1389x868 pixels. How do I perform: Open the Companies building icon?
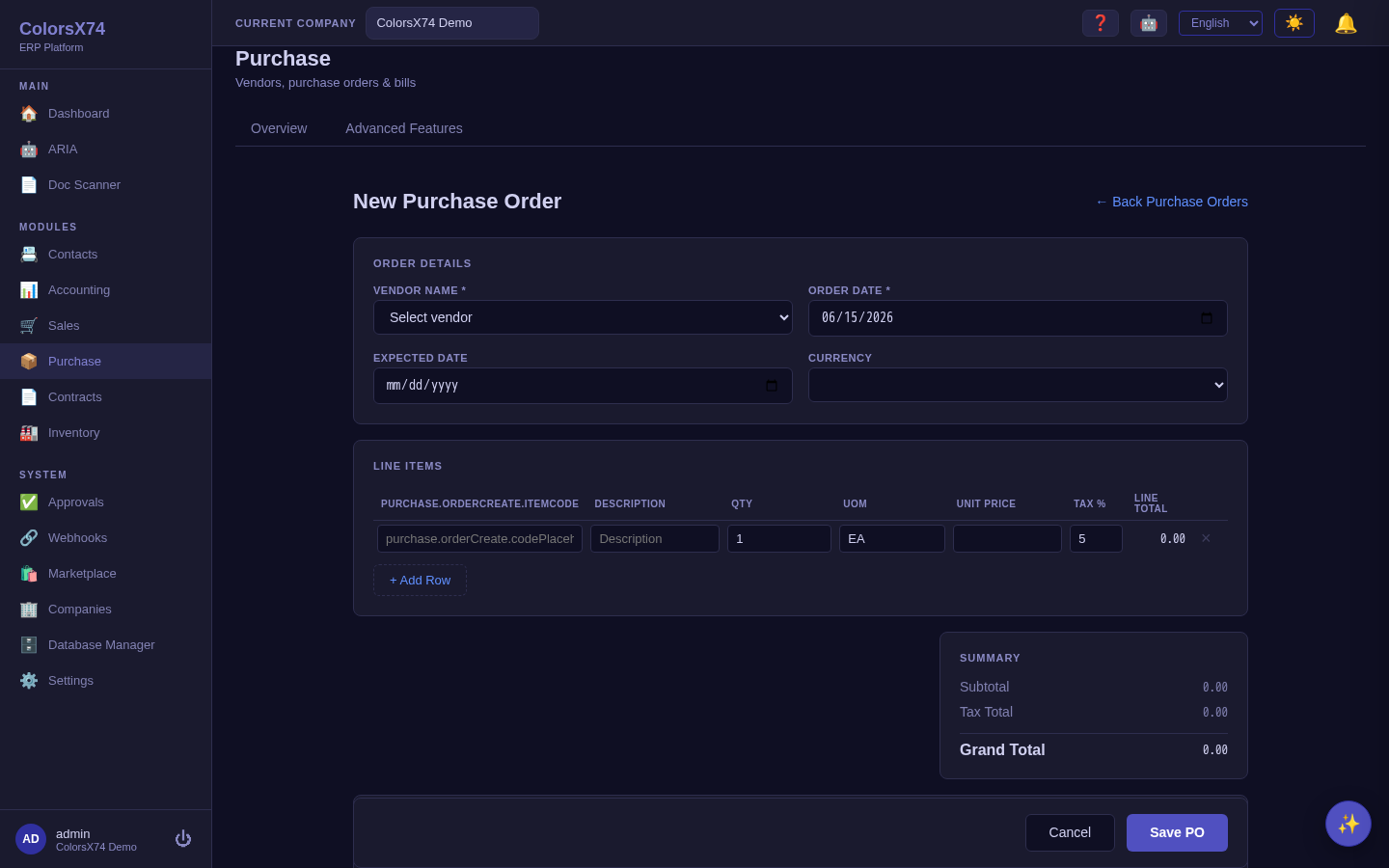(29, 610)
